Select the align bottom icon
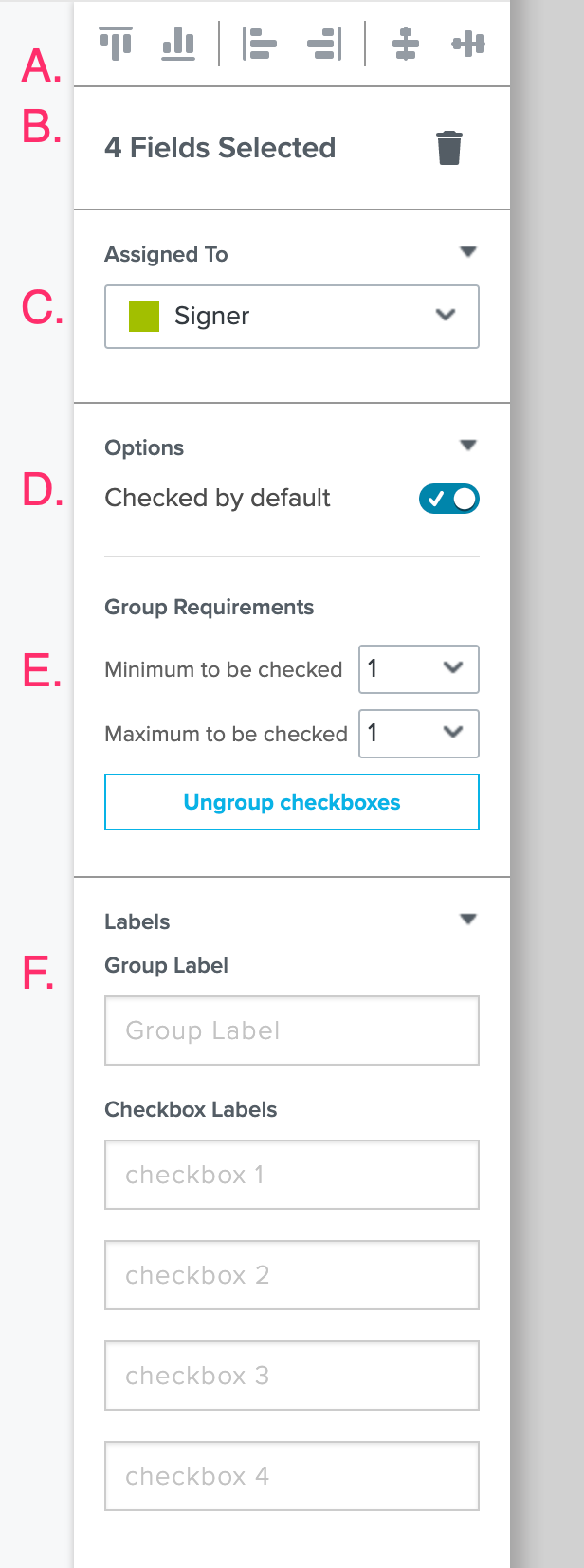 pos(178,43)
